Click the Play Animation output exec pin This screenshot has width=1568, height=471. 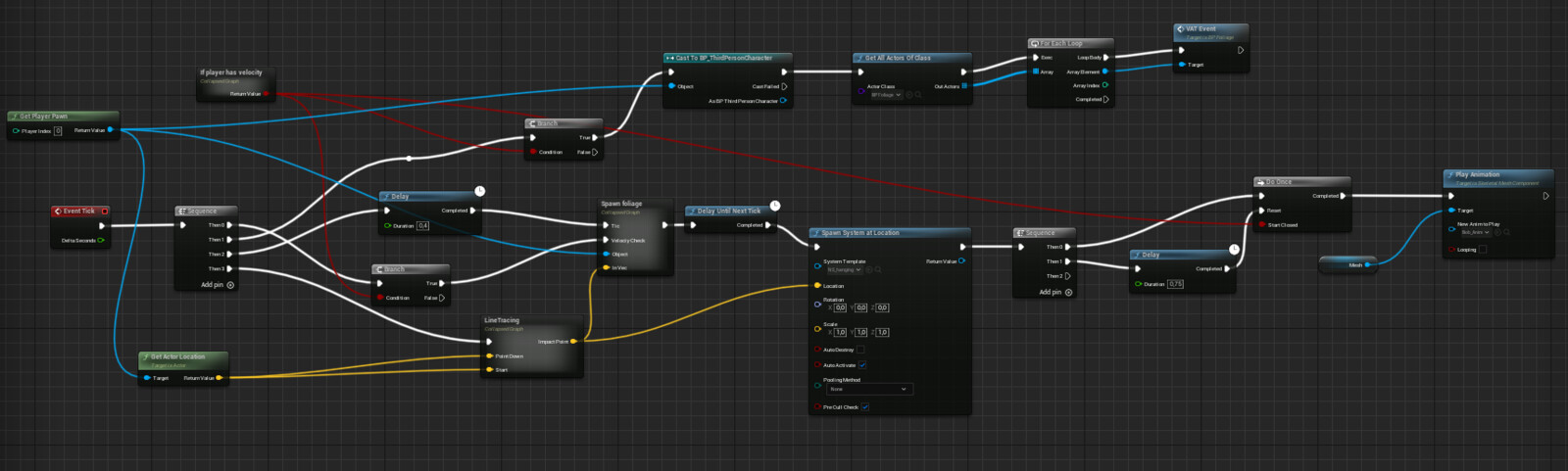[1545, 196]
